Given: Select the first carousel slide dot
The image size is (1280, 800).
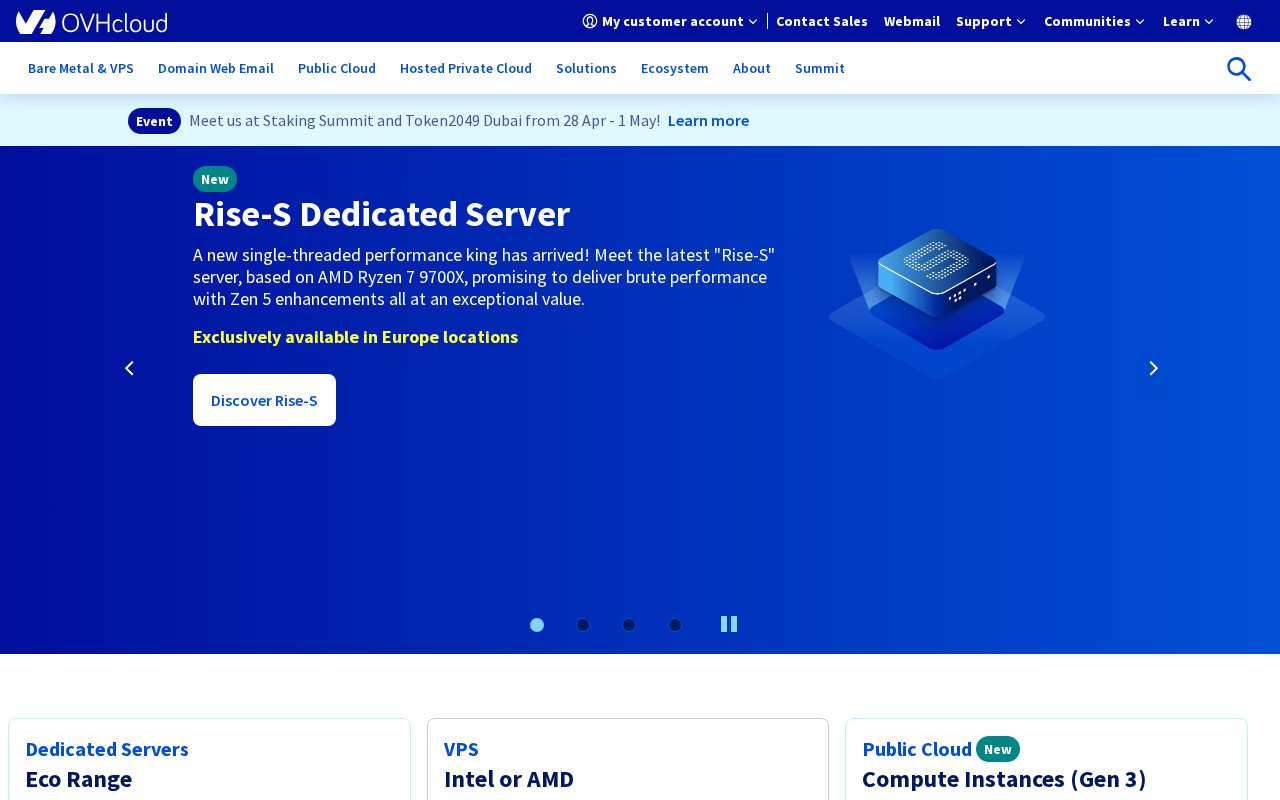Looking at the screenshot, I should (537, 625).
